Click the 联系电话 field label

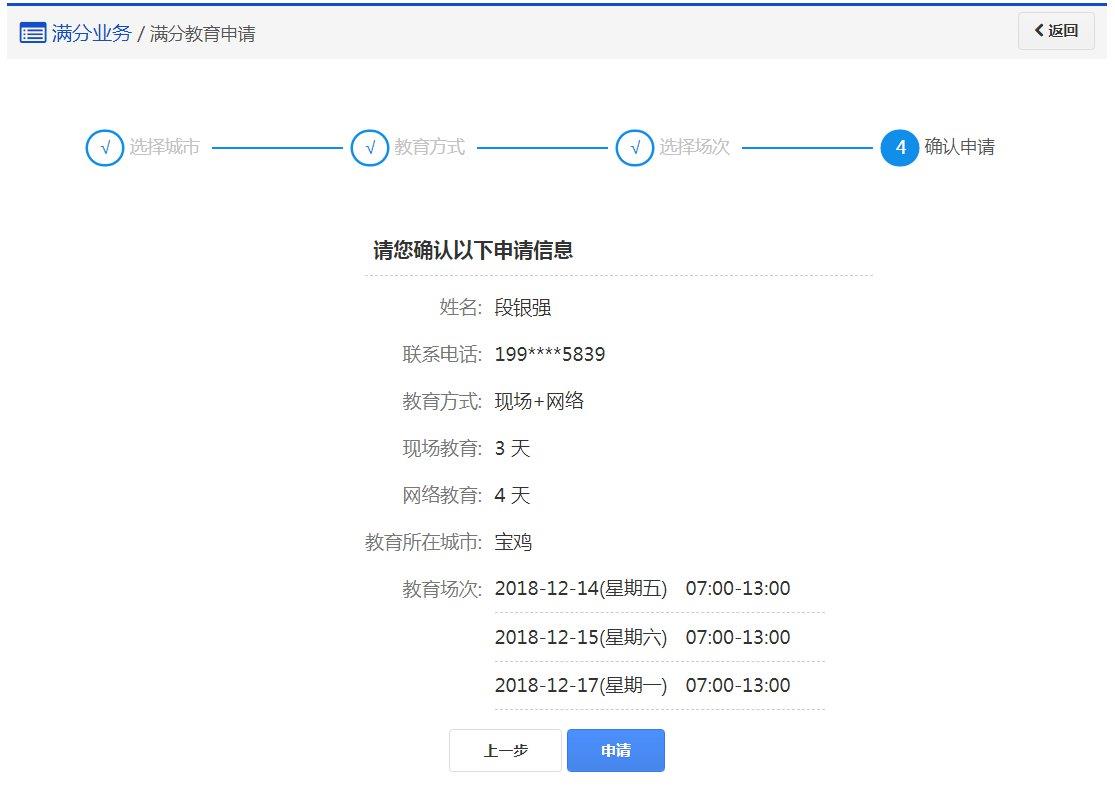point(442,354)
